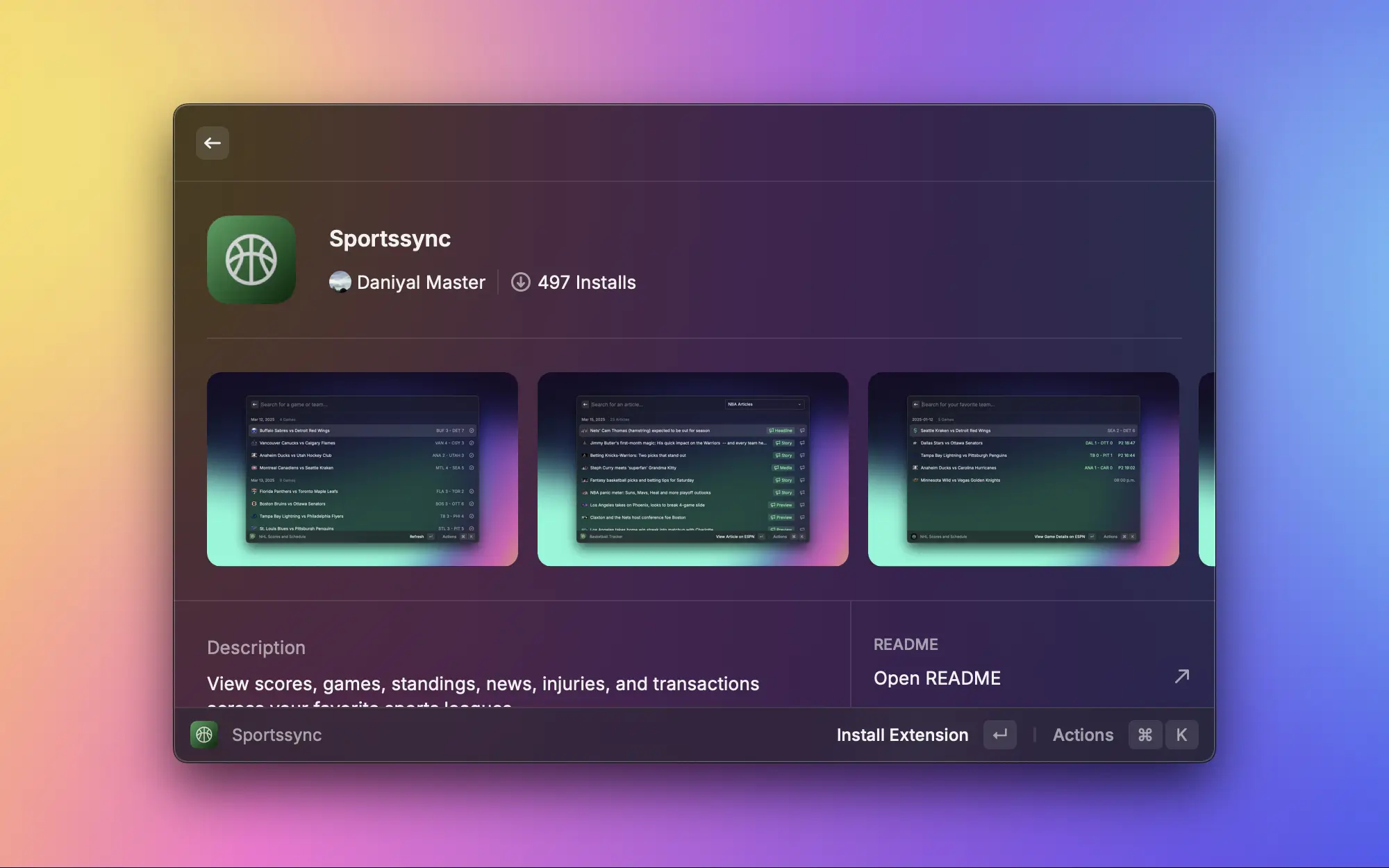Click Daniyal Master's avatar picture

tap(340, 282)
